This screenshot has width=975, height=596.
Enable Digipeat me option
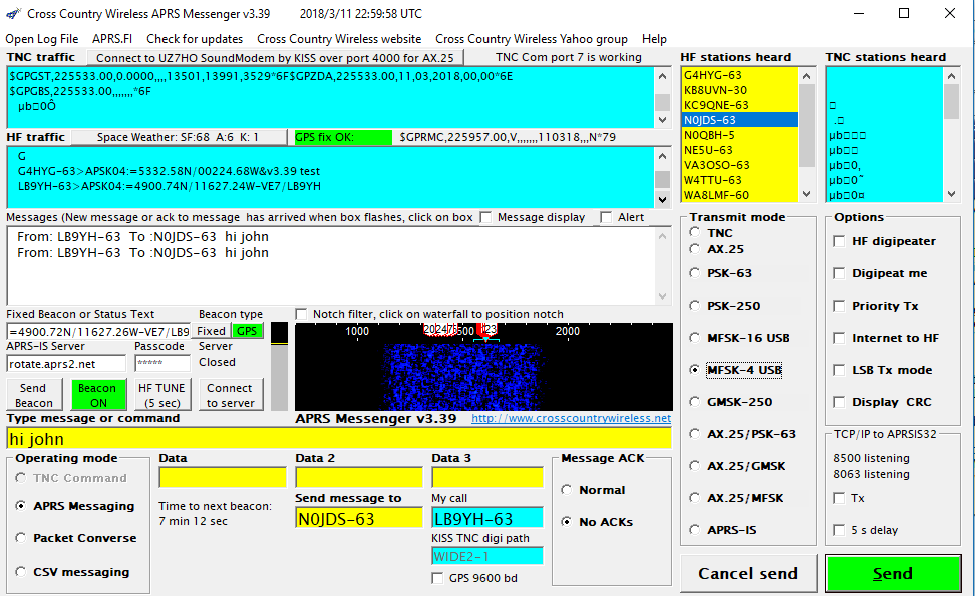(839, 273)
